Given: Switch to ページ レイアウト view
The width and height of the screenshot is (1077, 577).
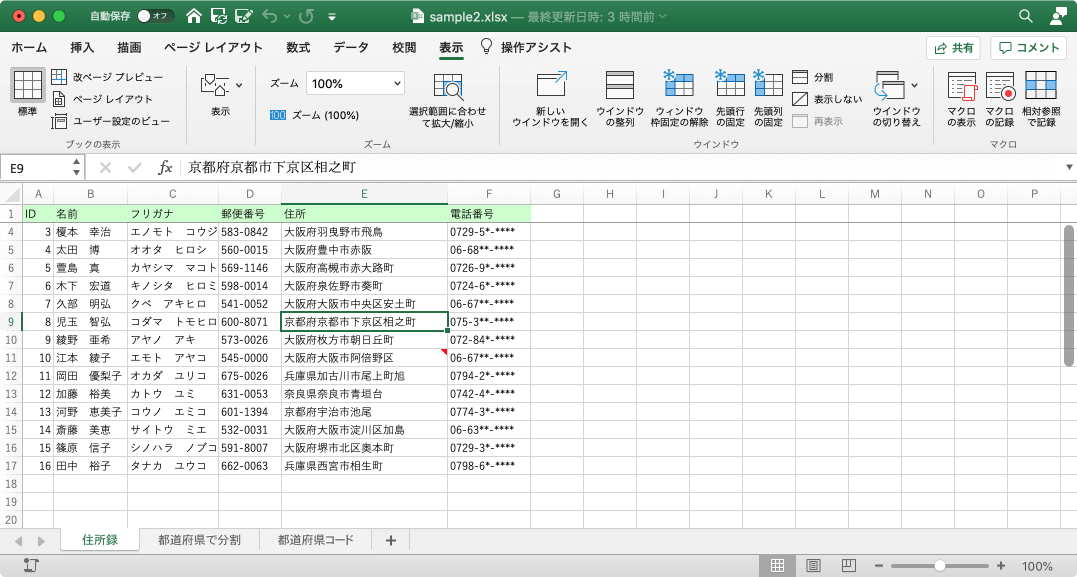Looking at the screenshot, I should point(102,99).
